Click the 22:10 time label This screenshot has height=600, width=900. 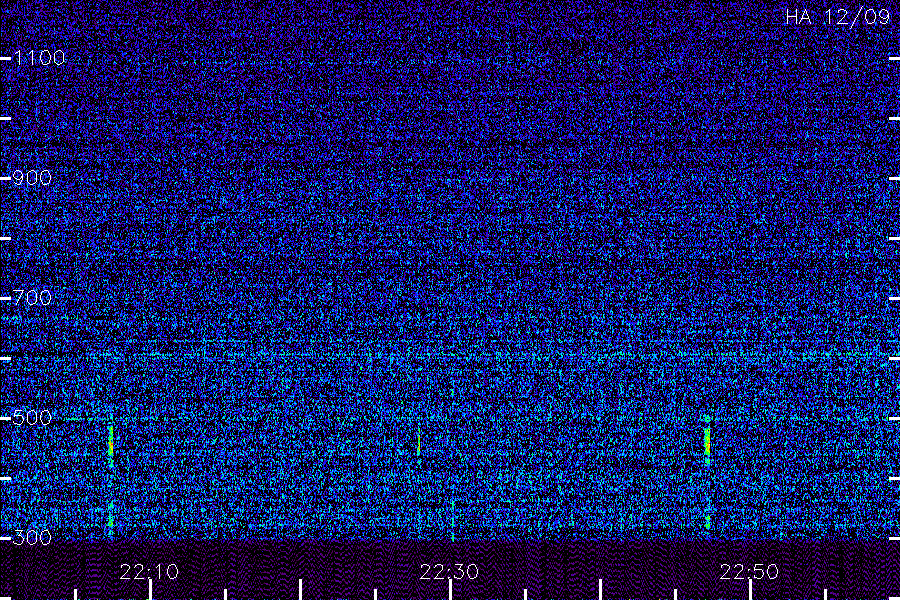click(149, 572)
